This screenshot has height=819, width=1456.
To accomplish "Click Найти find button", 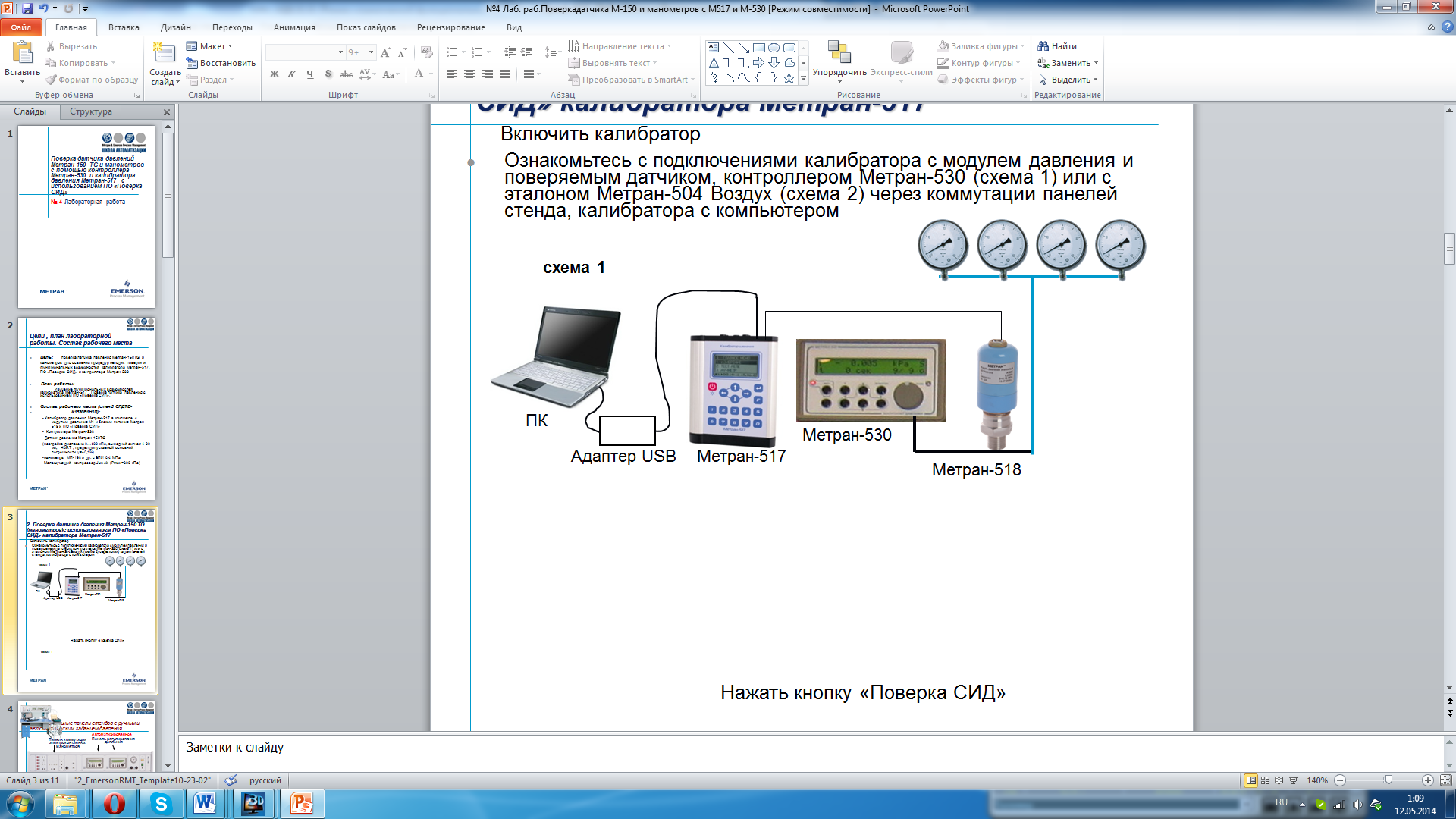I will [1057, 46].
